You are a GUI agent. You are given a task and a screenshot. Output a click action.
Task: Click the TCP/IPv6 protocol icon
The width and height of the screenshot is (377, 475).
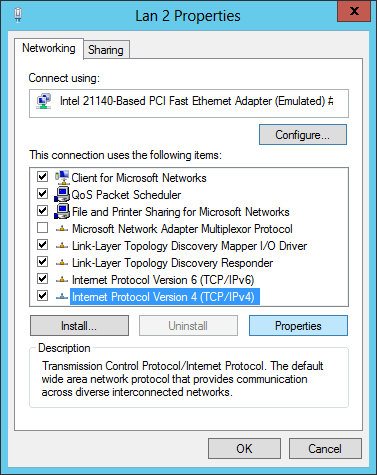62,280
